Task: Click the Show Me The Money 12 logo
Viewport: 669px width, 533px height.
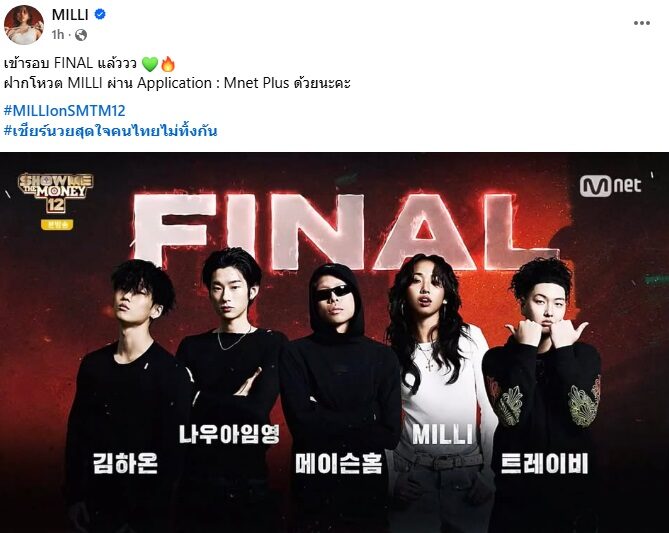Action: pyautogui.click(x=55, y=192)
